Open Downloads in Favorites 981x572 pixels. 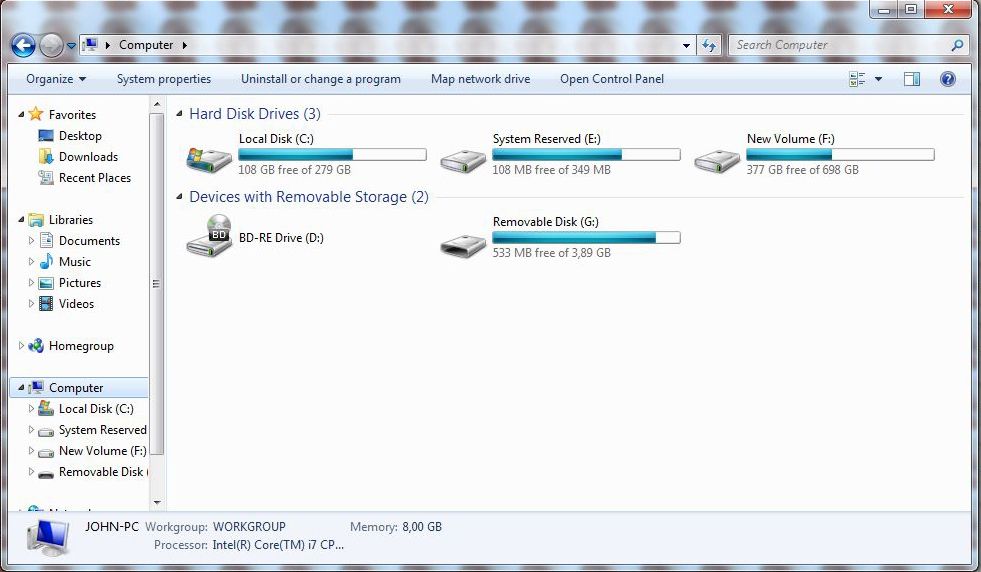pyautogui.click(x=88, y=156)
